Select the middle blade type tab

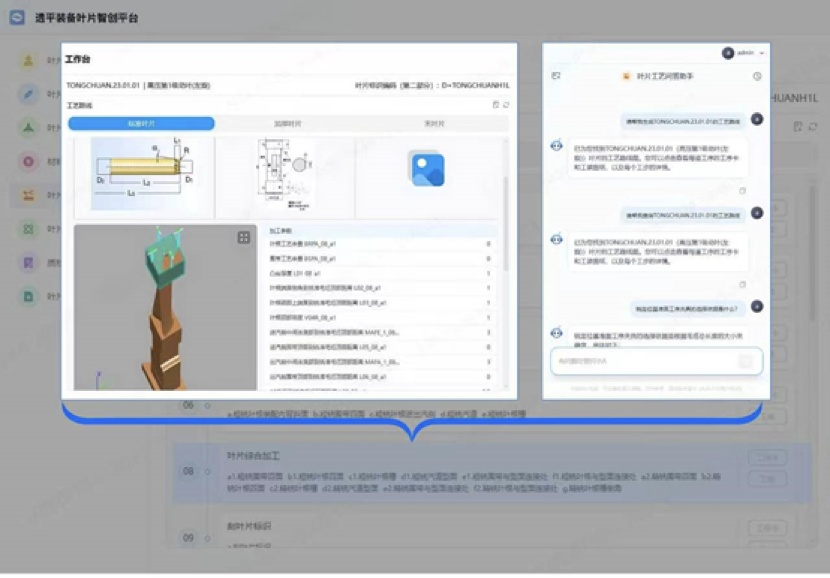click(x=288, y=124)
